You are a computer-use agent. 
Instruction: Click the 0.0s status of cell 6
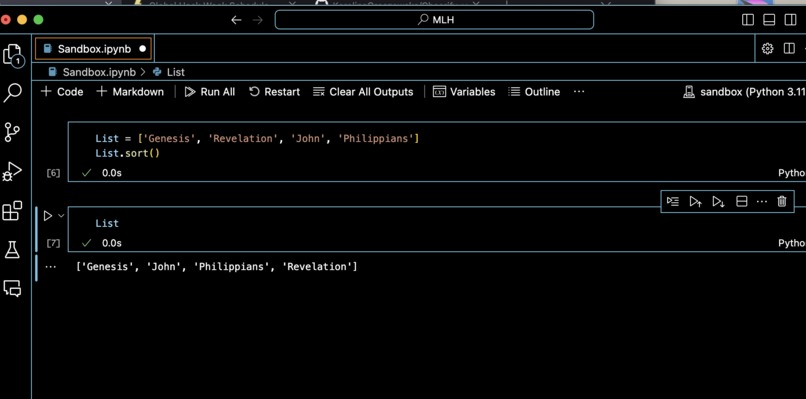(112, 173)
